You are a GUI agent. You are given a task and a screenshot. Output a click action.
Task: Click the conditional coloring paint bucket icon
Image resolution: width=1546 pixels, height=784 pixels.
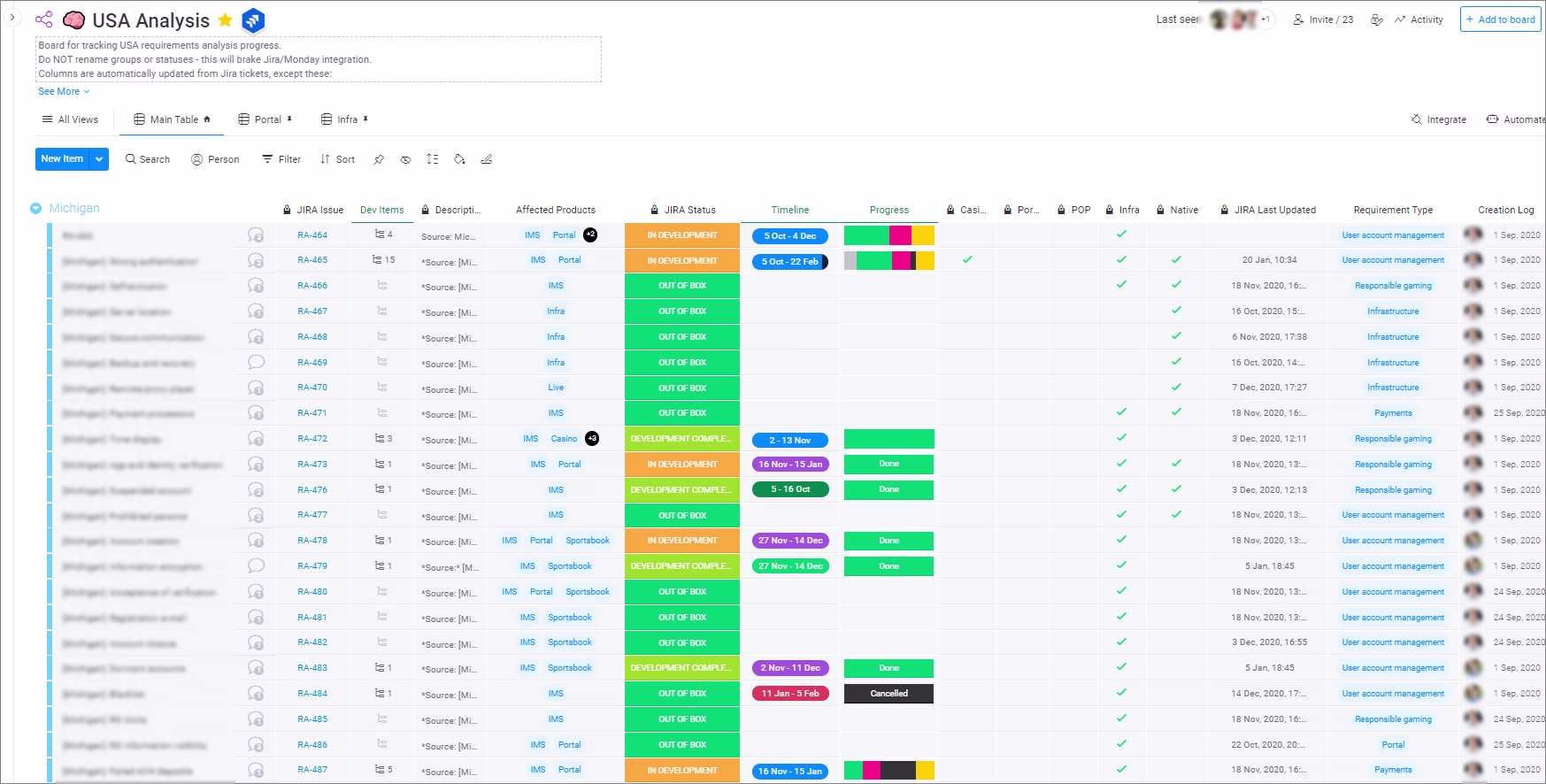pyautogui.click(x=459, y=159)
